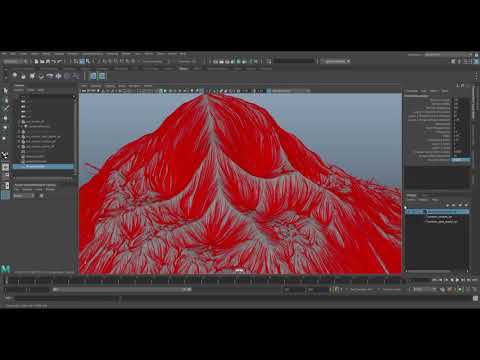Create a polygon sphere from the shelf
This screenshot has width=480, height=360.
pos(15,76)
